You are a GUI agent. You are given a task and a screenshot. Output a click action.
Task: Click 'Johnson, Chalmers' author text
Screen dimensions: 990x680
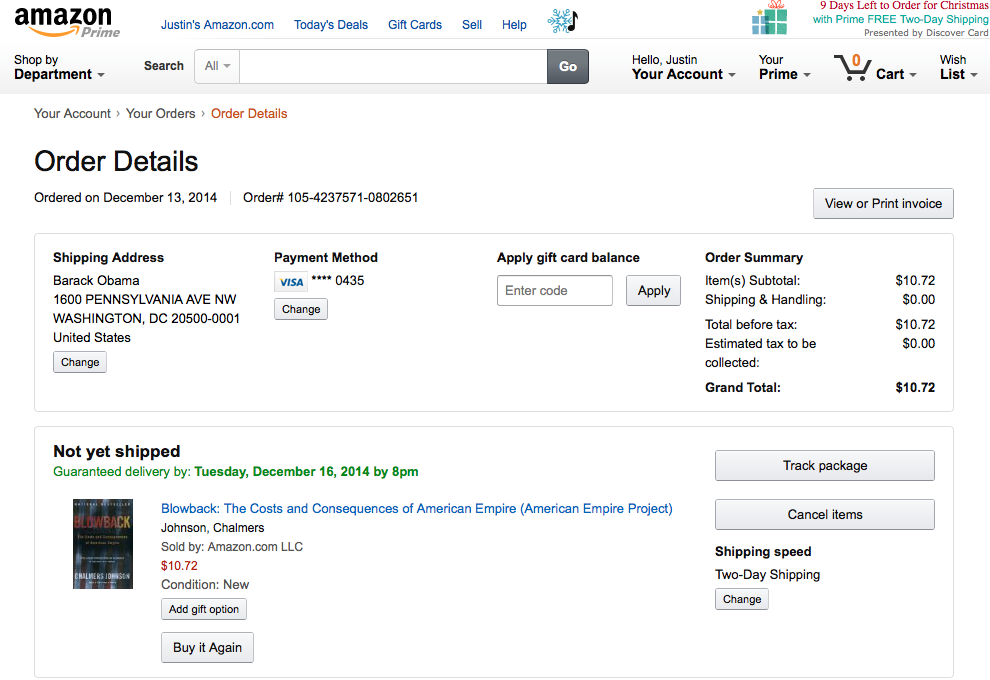point(213,528)
